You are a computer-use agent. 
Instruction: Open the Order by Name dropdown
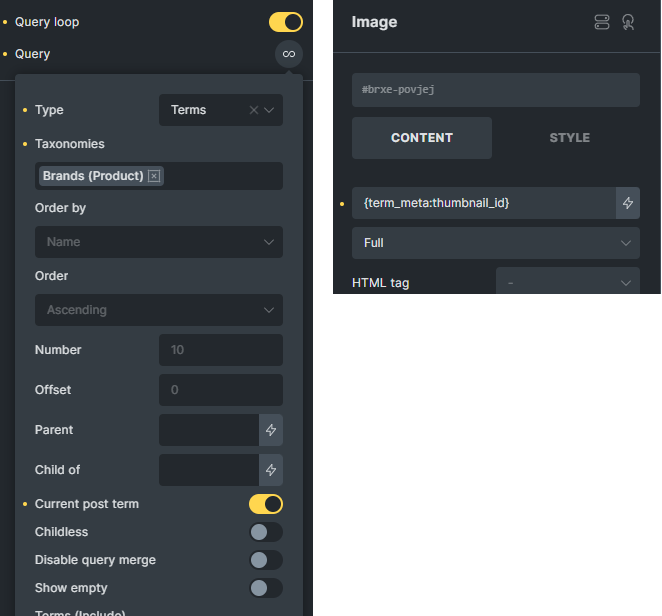[159, 242]
